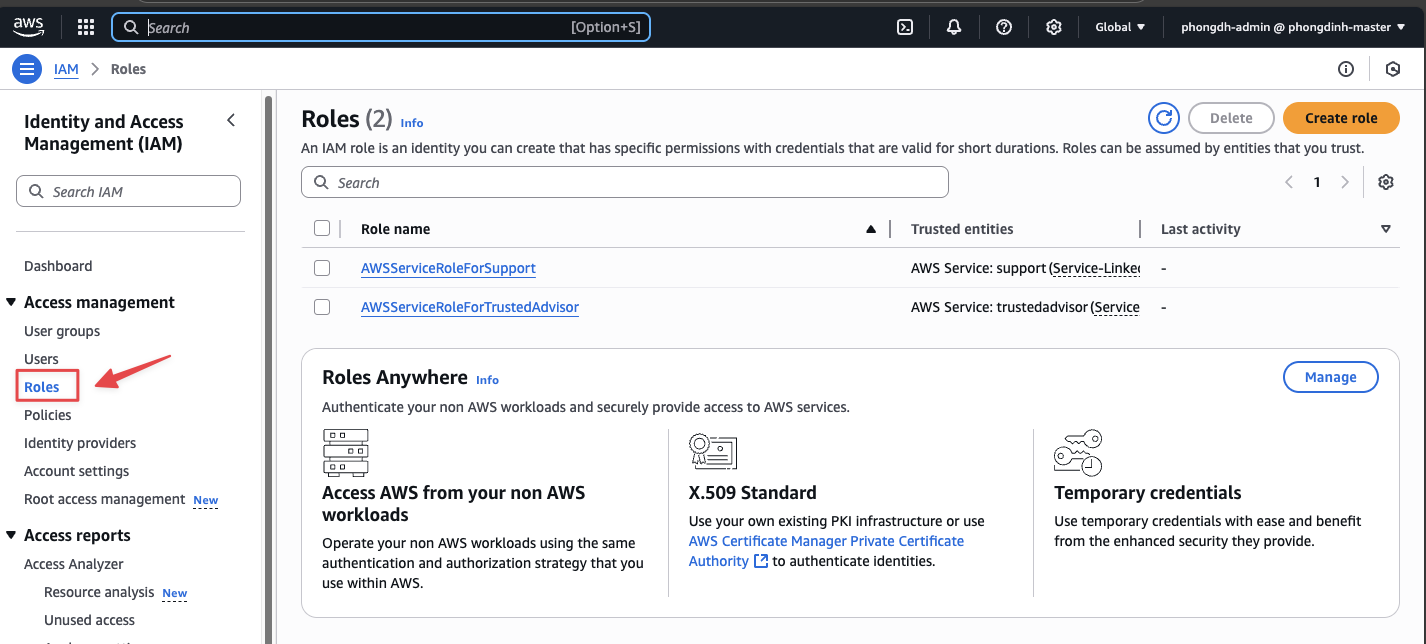Click the AWS Service: support trusted entity cell

point(1025,268)
